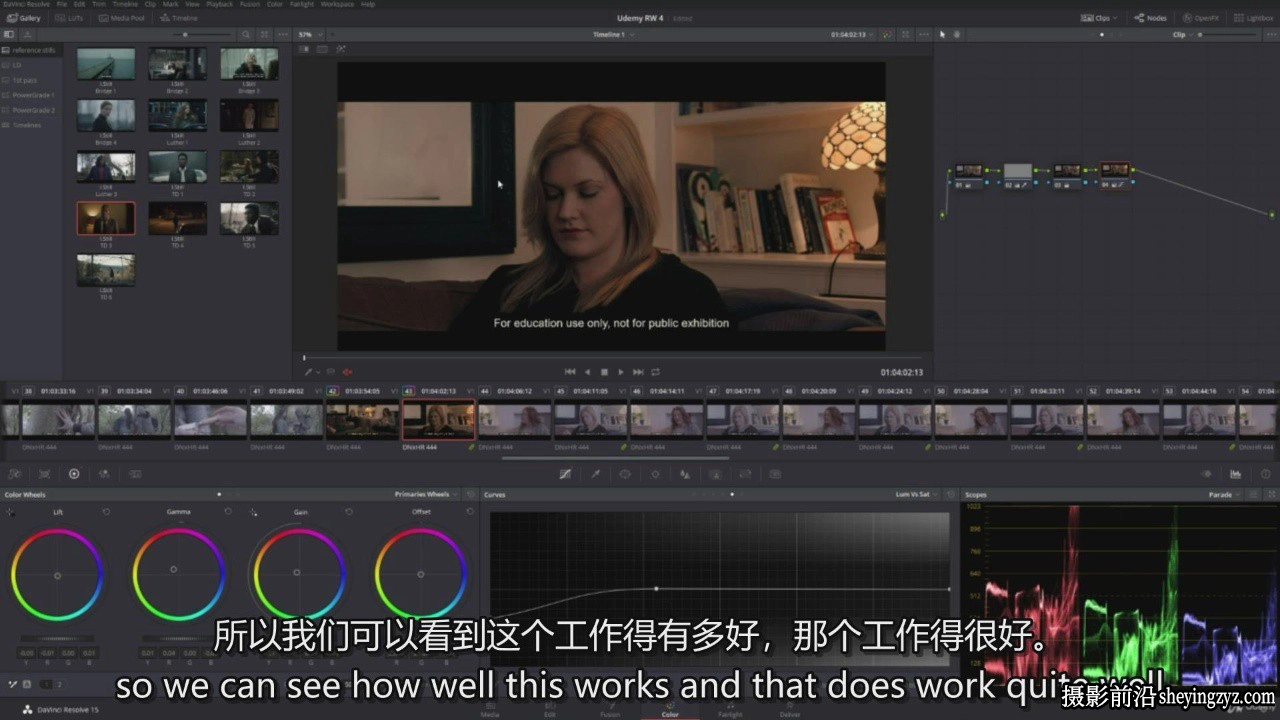Select the Bridge 1 gallery still
Screen dimensions: 1280x720
tap(106, 65)
